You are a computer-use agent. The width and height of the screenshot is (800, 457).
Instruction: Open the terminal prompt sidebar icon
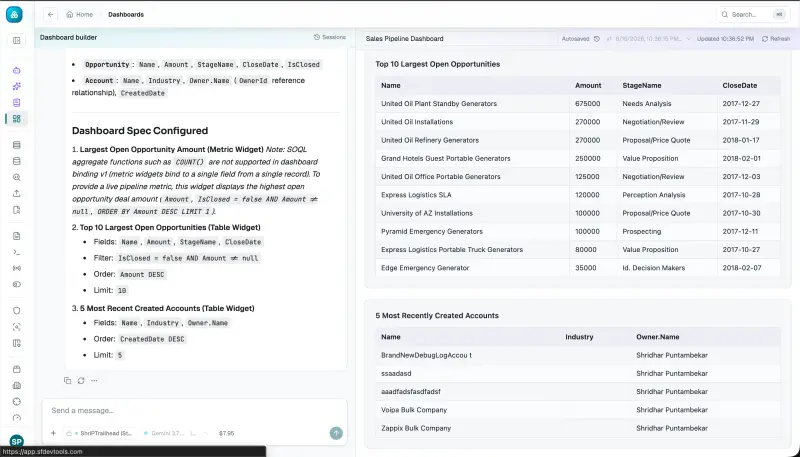coord(17,252)
